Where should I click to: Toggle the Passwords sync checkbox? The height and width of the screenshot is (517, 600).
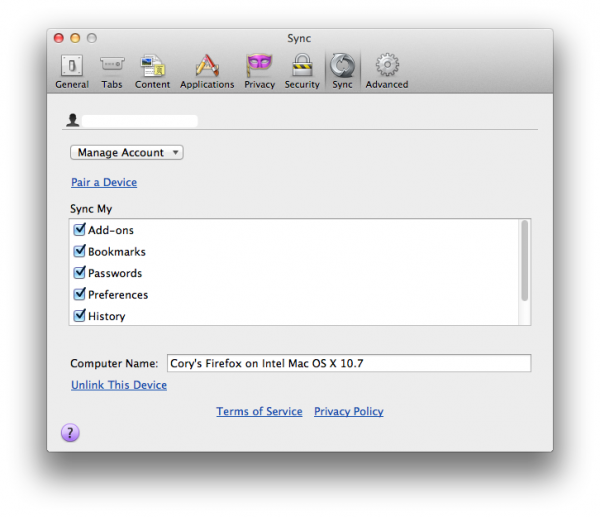point(80,273)
